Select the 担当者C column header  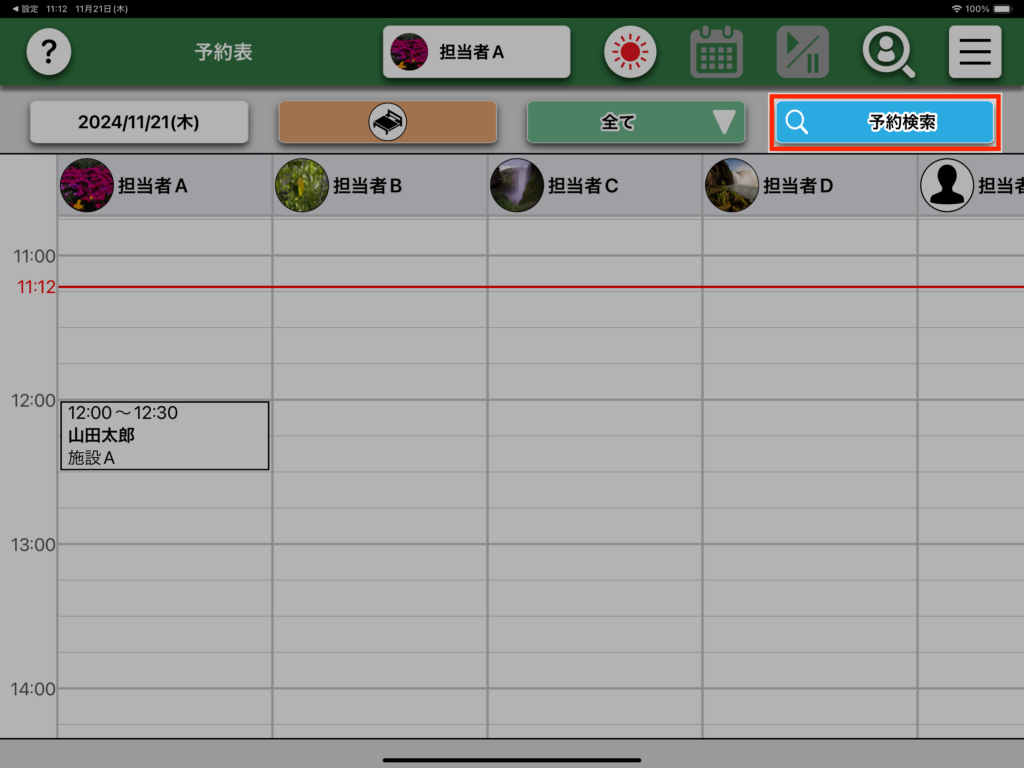[582, 185]
